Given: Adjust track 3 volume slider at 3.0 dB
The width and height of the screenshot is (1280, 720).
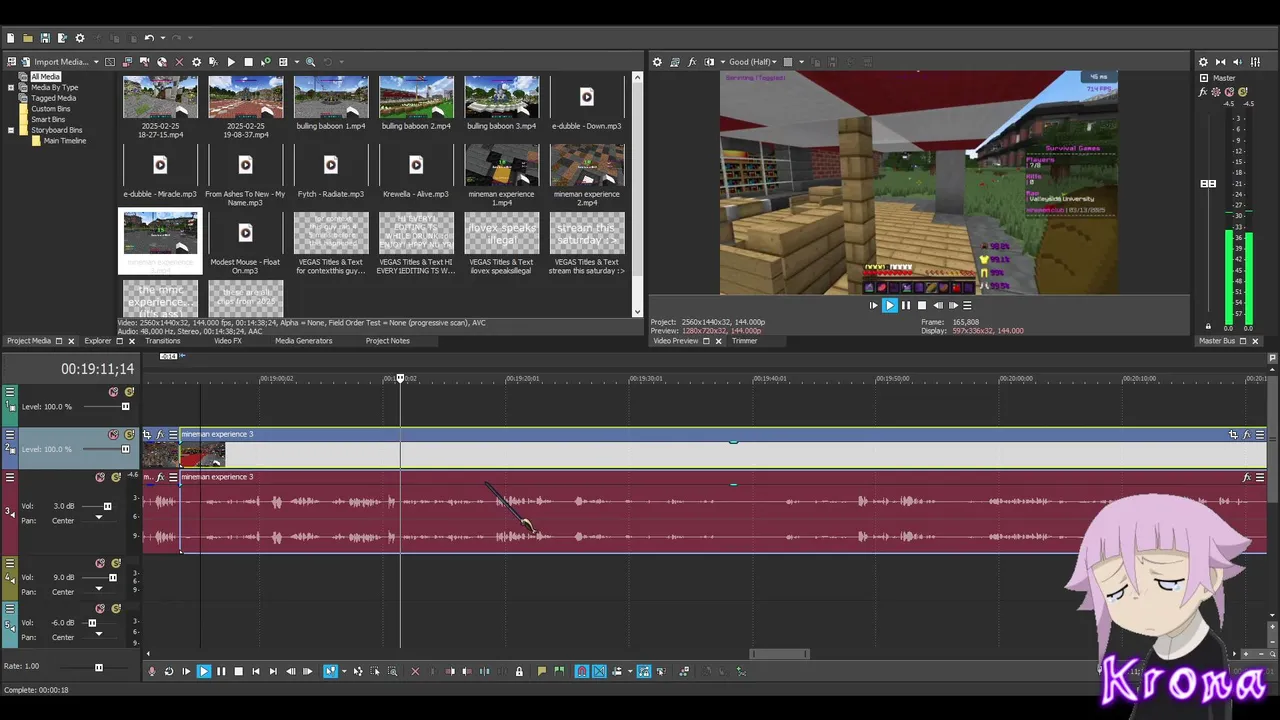Looking at the screenshot, I should pos(107,506).
